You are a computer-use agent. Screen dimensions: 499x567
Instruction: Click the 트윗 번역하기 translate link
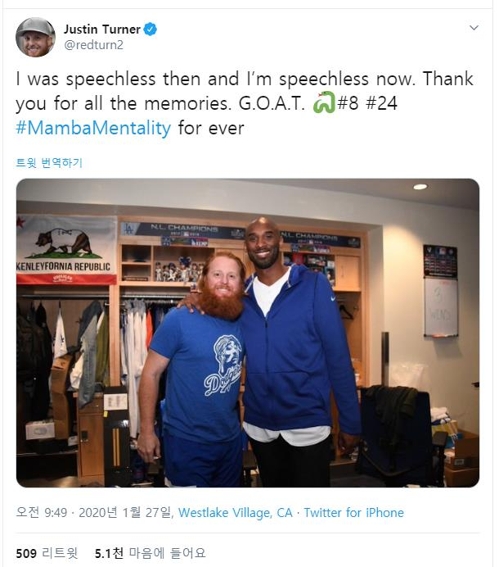(49, 163)
